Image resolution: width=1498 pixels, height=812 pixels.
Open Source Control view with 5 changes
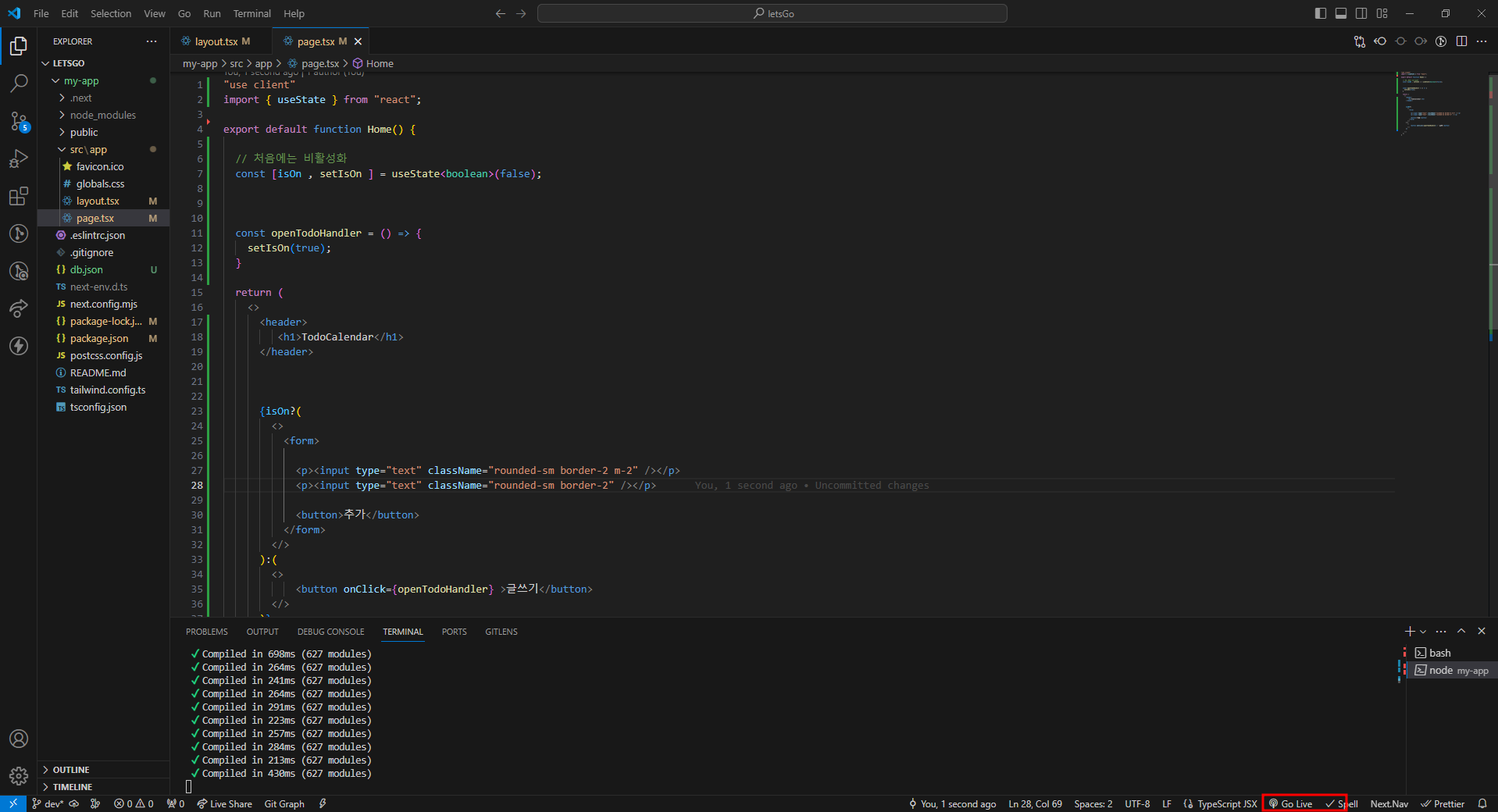pos(19,121)
